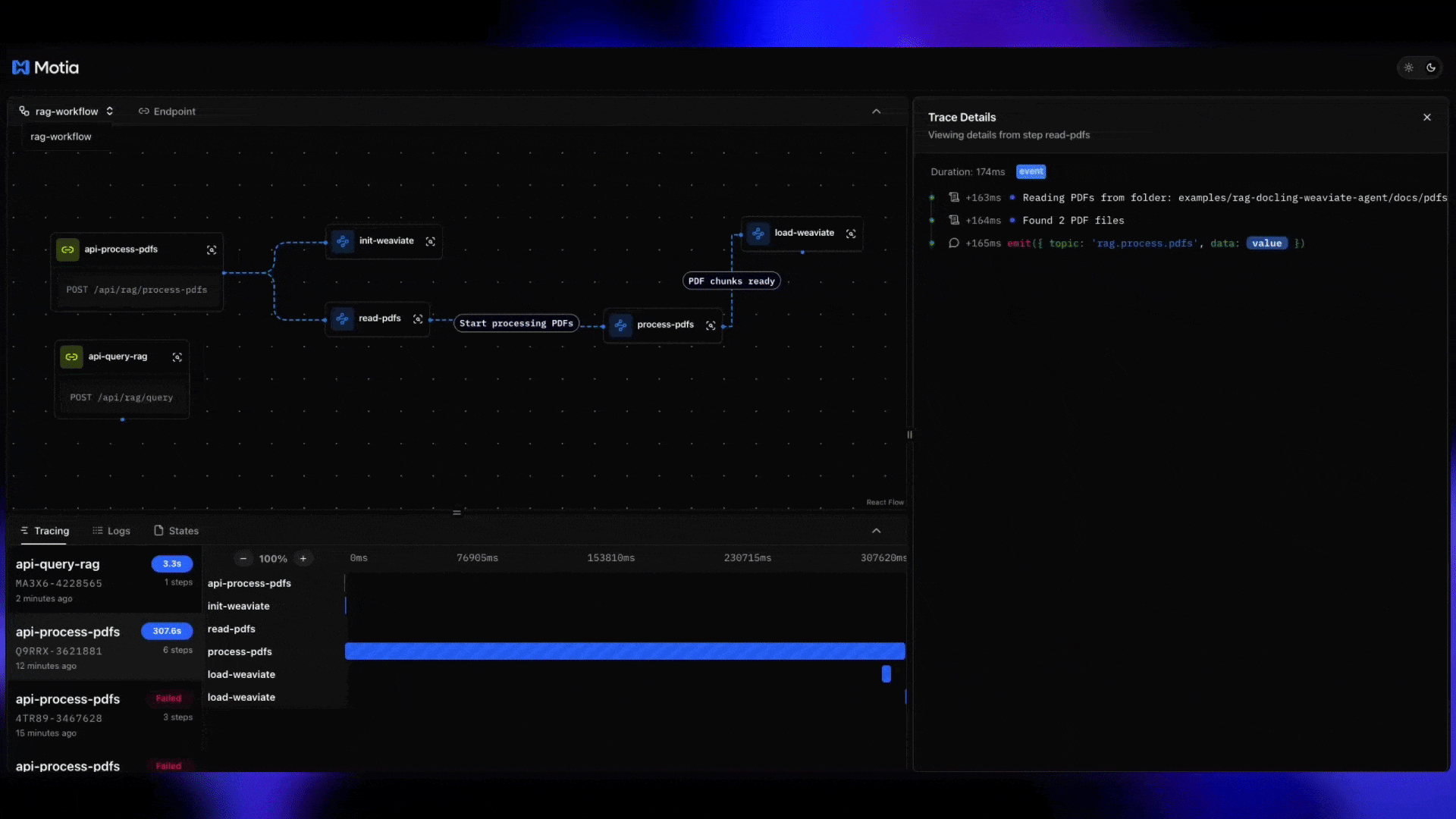This screenshot has width=1456, height=819.
Task: Collapse the flow canvas panel chevron
Action: pos(876,111)
